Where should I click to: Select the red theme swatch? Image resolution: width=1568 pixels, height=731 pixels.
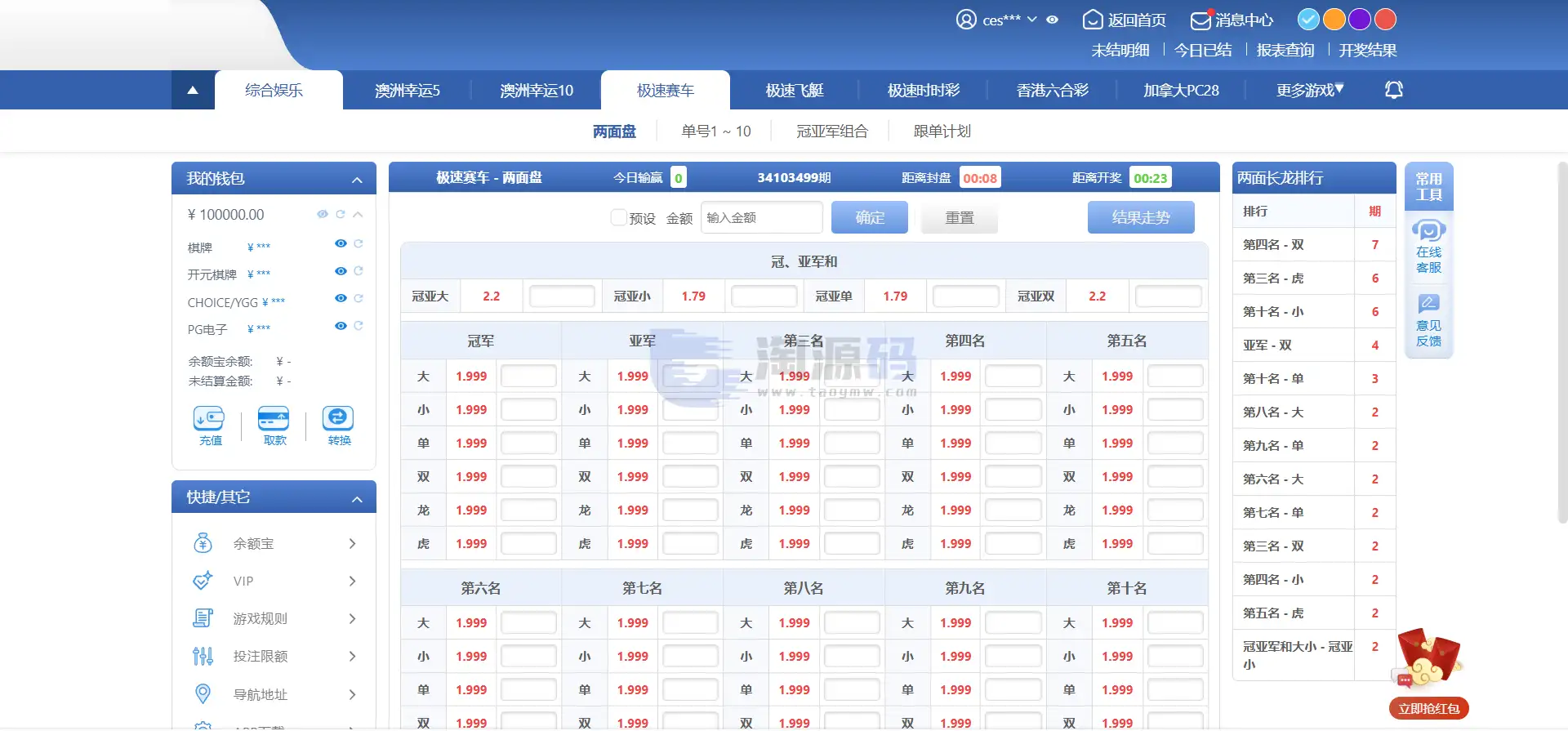[x=1386, y=19]
